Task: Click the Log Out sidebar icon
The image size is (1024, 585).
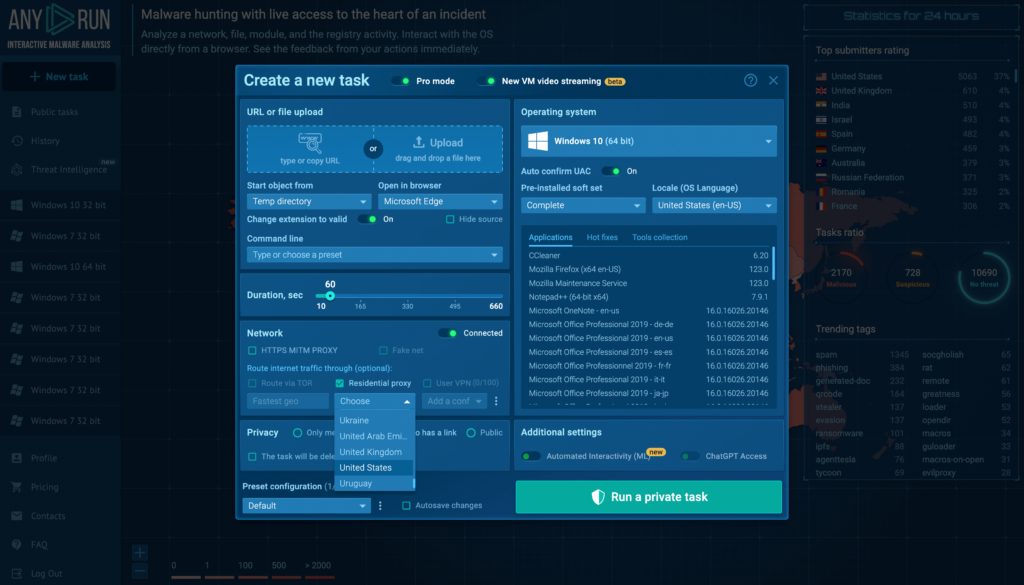Action: point(16,574)
